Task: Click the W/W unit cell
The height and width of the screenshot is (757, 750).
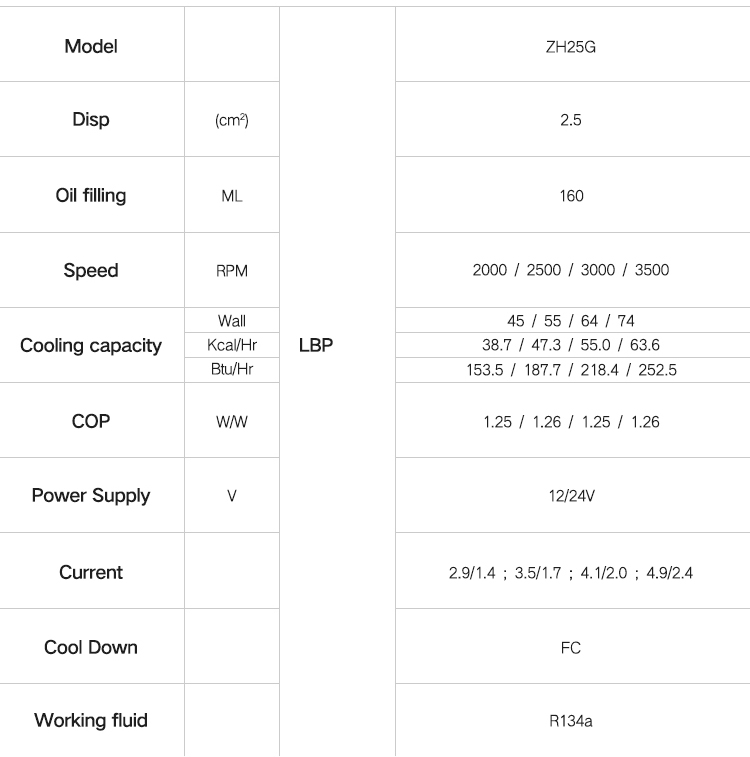Action: (x=232, y=421)
